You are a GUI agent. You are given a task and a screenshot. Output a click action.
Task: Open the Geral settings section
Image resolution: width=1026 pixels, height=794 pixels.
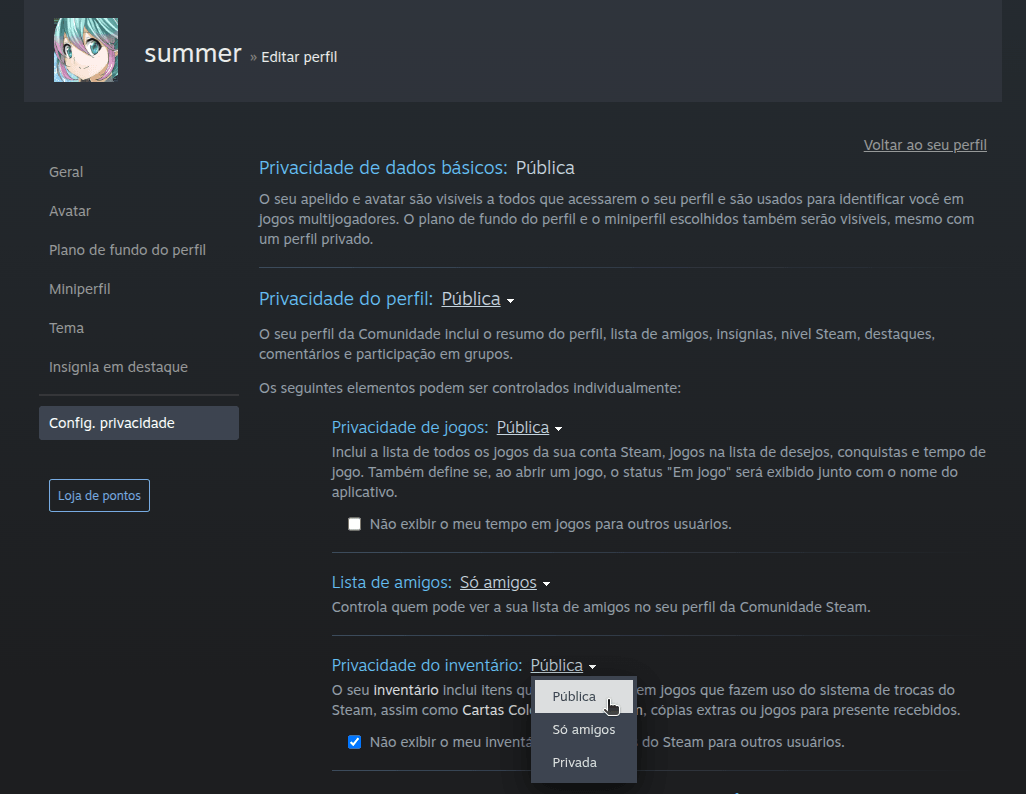click(x=66, y=171)
